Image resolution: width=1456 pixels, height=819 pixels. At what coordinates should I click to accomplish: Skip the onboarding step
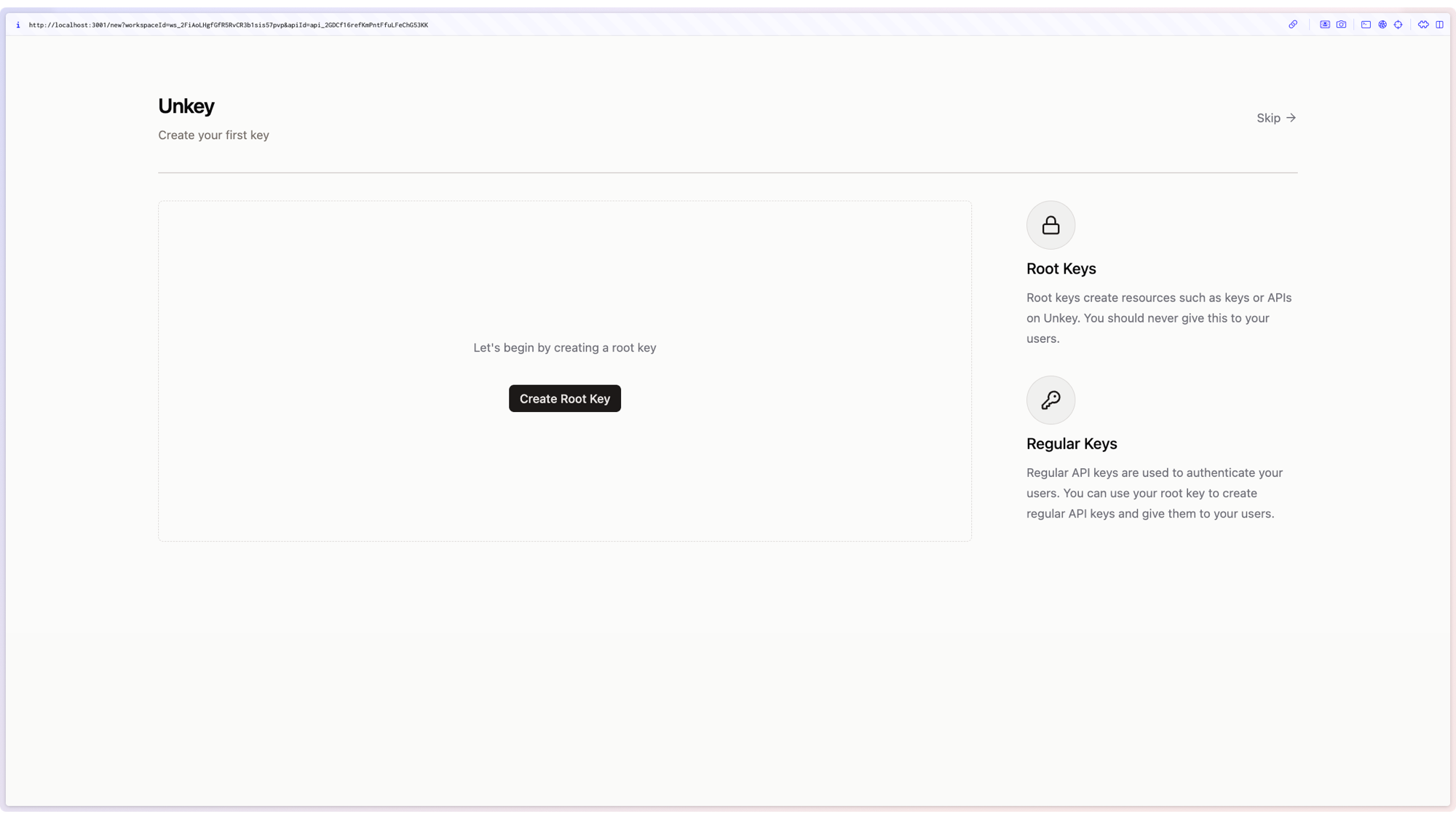pyautogui.click(x=1276, y=118)
